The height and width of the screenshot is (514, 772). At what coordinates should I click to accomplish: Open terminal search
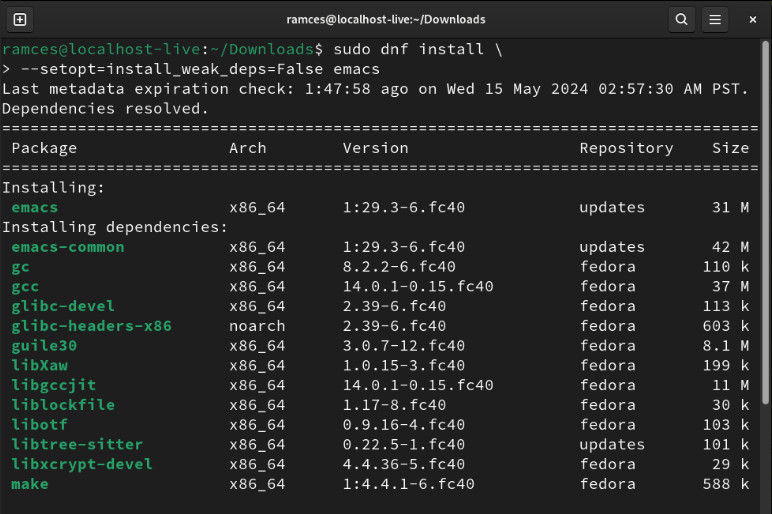[x=681, y=20]
